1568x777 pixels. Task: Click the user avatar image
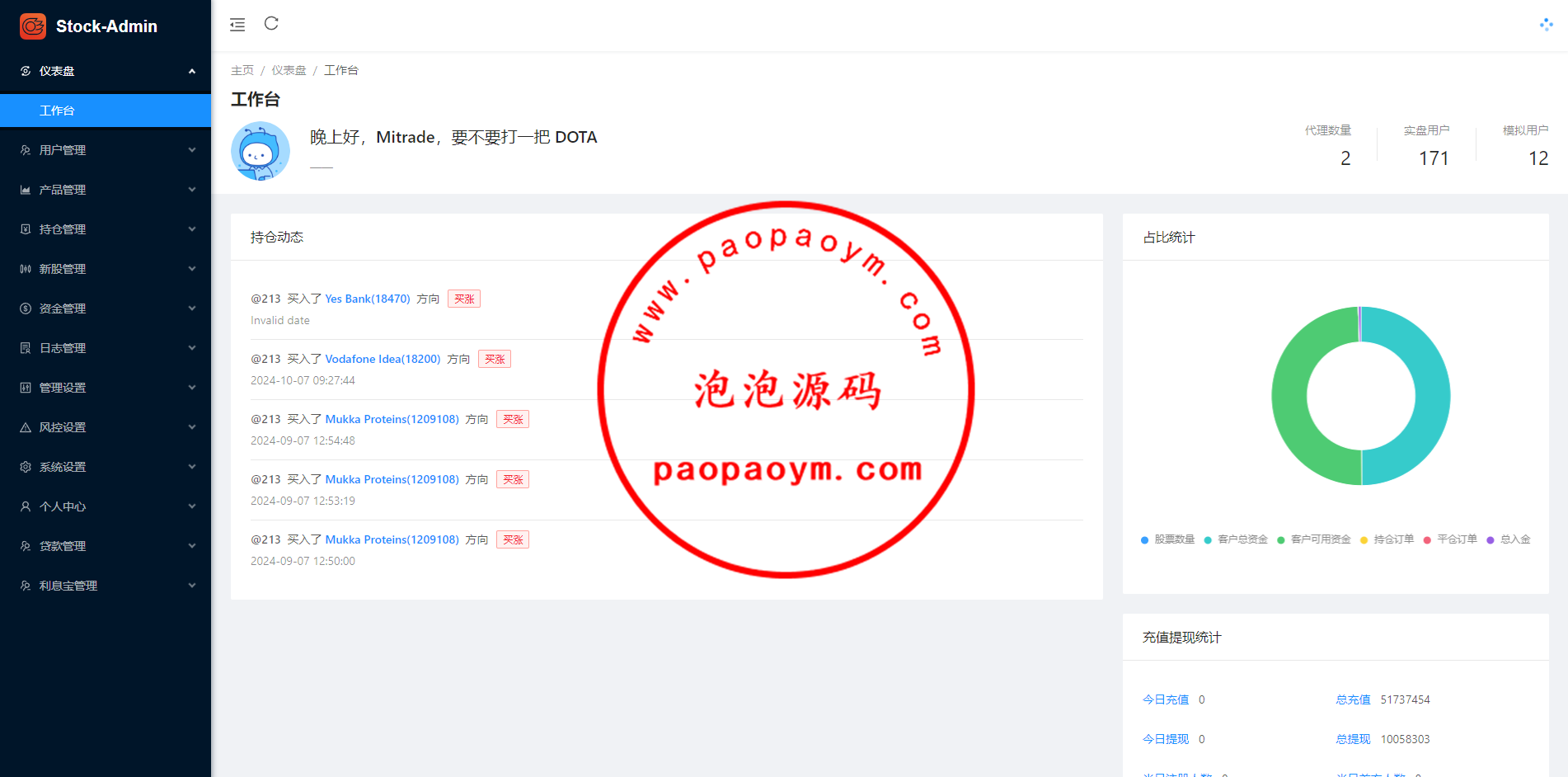(261, 151)
